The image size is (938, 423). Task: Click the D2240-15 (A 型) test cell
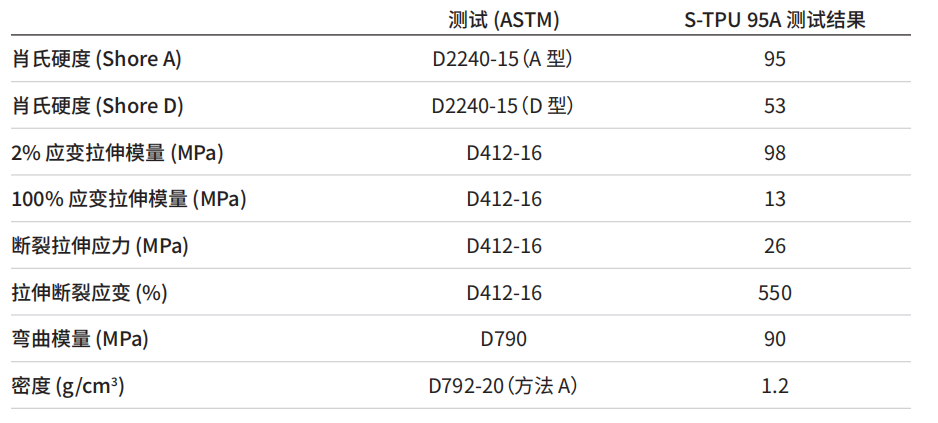tap(503, 59)
